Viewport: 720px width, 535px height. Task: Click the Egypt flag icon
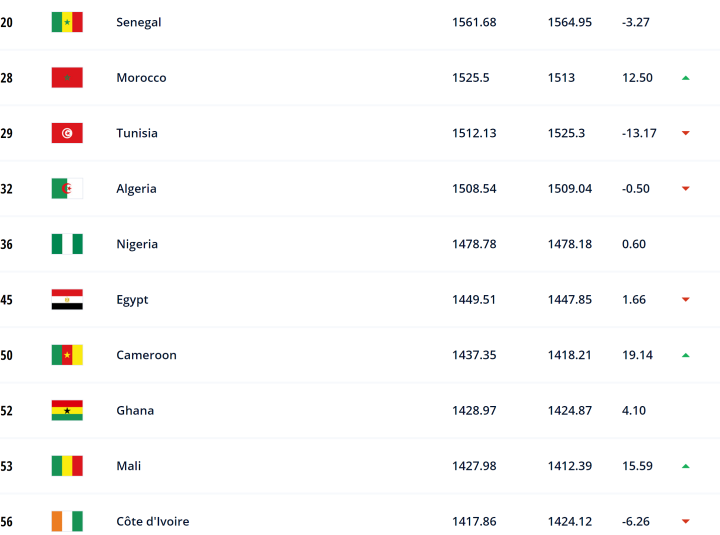[67, 300]
